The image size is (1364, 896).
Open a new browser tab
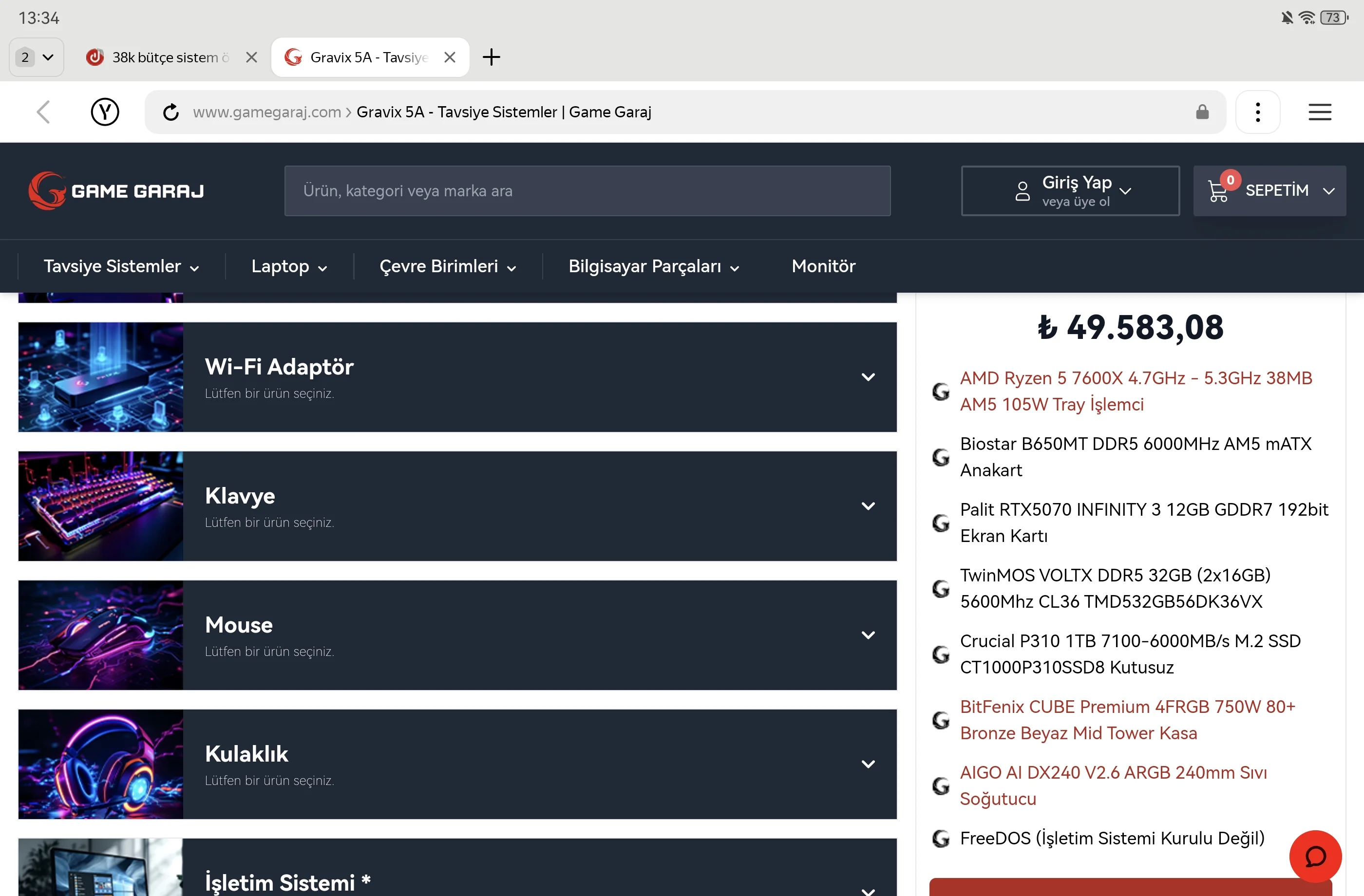[x=491, y=57]
